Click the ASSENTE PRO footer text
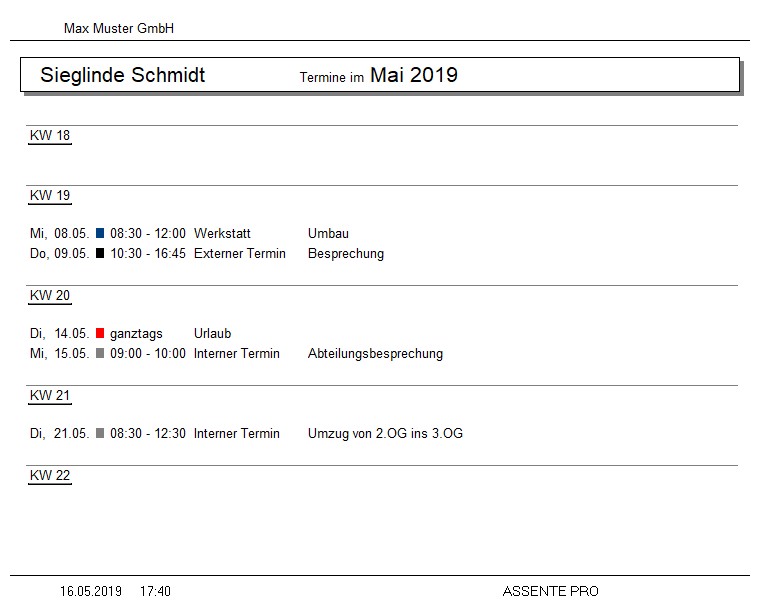 click(x=550, y=591)
